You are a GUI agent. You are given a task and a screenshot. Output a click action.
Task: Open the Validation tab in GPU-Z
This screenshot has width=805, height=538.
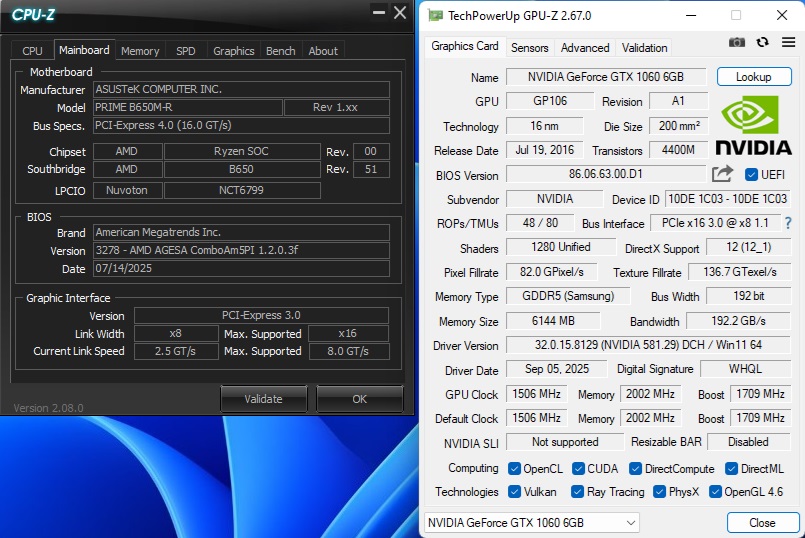pos(644,48)
